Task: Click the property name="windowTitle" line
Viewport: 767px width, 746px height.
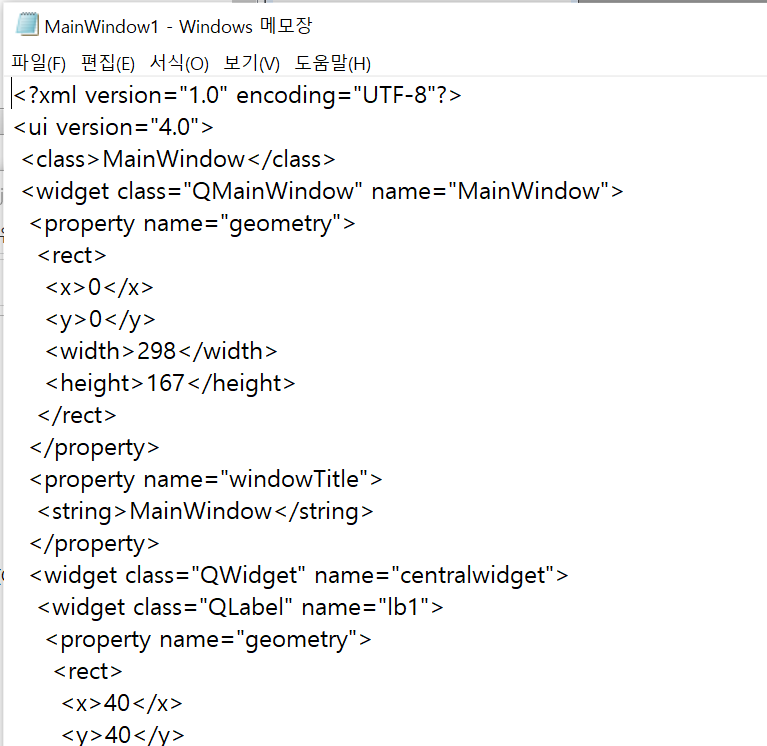Action: tap(206, 480)
